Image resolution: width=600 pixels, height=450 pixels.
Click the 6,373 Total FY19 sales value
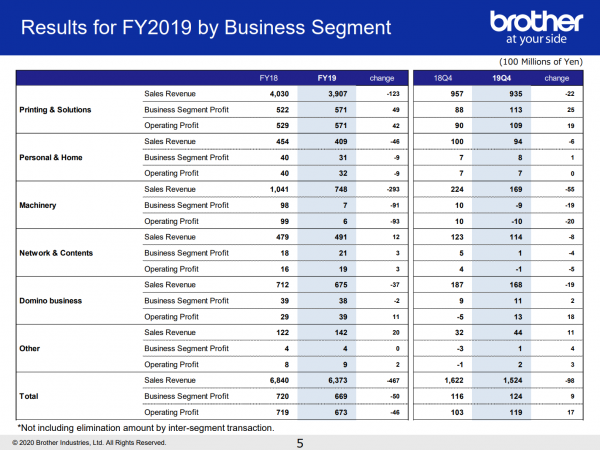click(x=338, y=380)
